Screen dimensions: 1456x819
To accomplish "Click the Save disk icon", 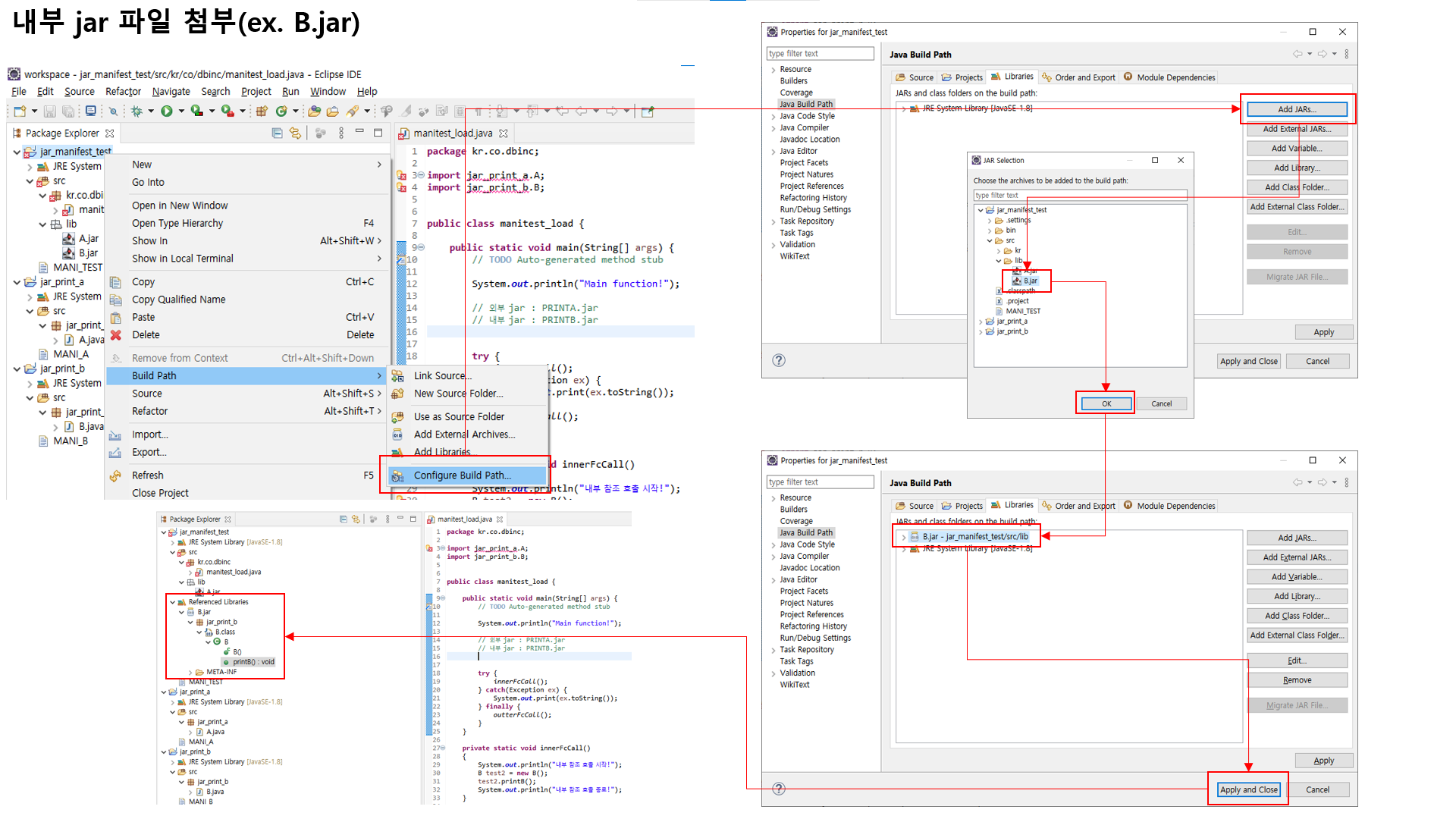I will click(x=49, y=111).
